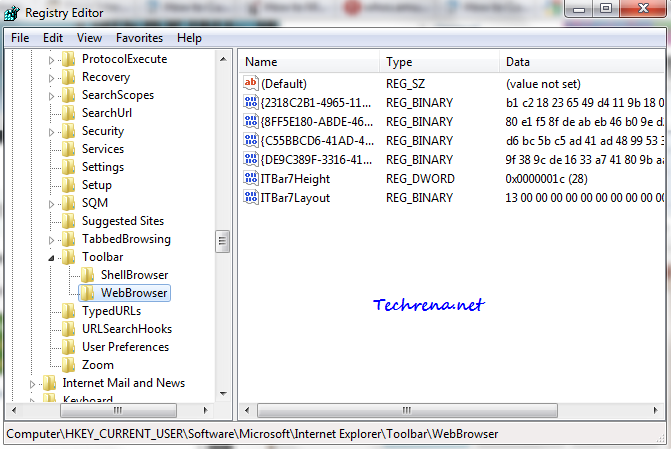Expand the TabbedBrowsing key

pos(51,240)
